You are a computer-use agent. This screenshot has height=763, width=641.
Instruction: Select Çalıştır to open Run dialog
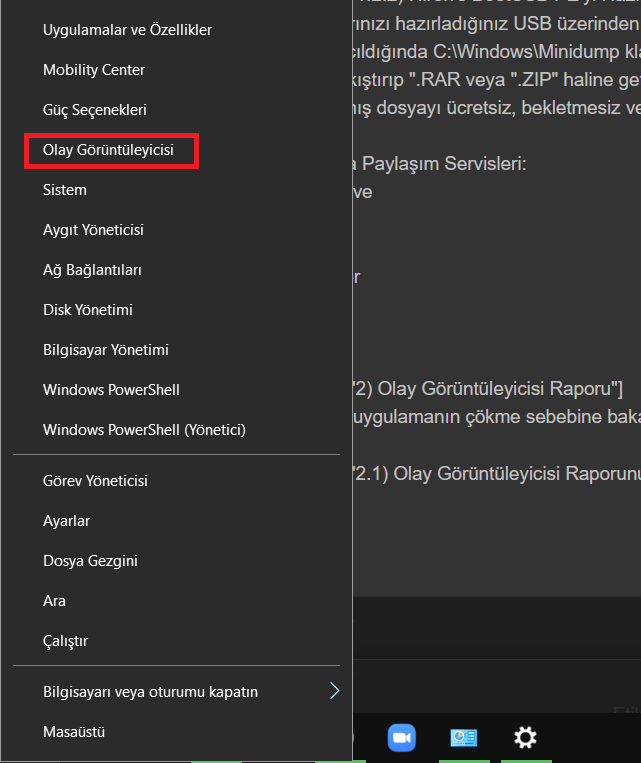click(66, 641)
